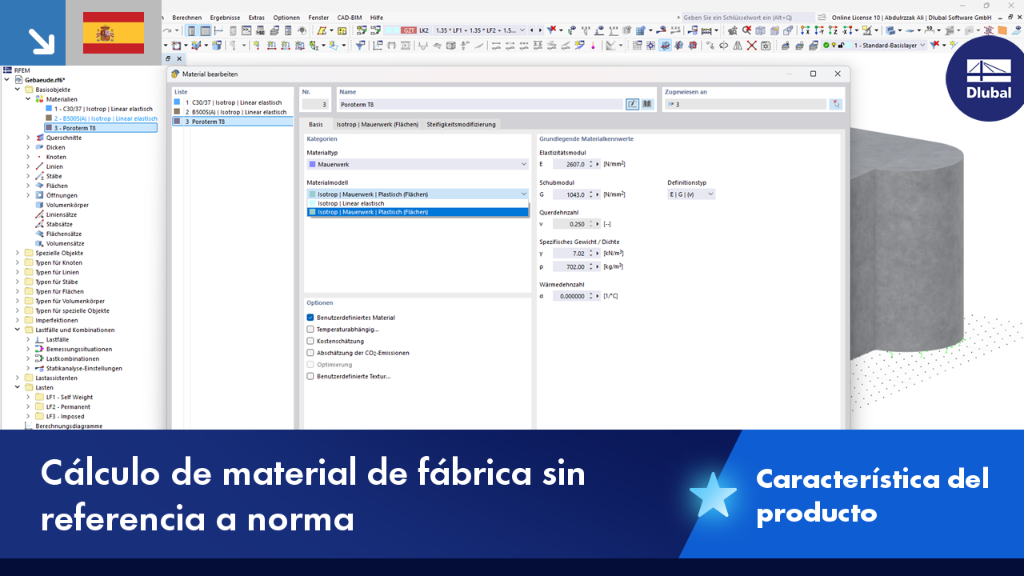Expand the Querschnitte tree node
Screen dimensions: 1024x576
click(x=28, y=138)
